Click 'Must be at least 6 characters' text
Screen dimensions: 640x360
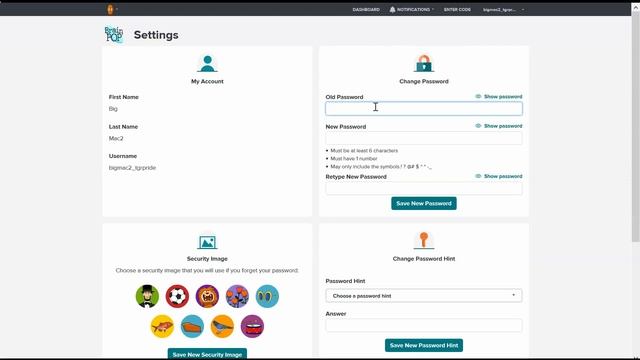coord(364,151)
